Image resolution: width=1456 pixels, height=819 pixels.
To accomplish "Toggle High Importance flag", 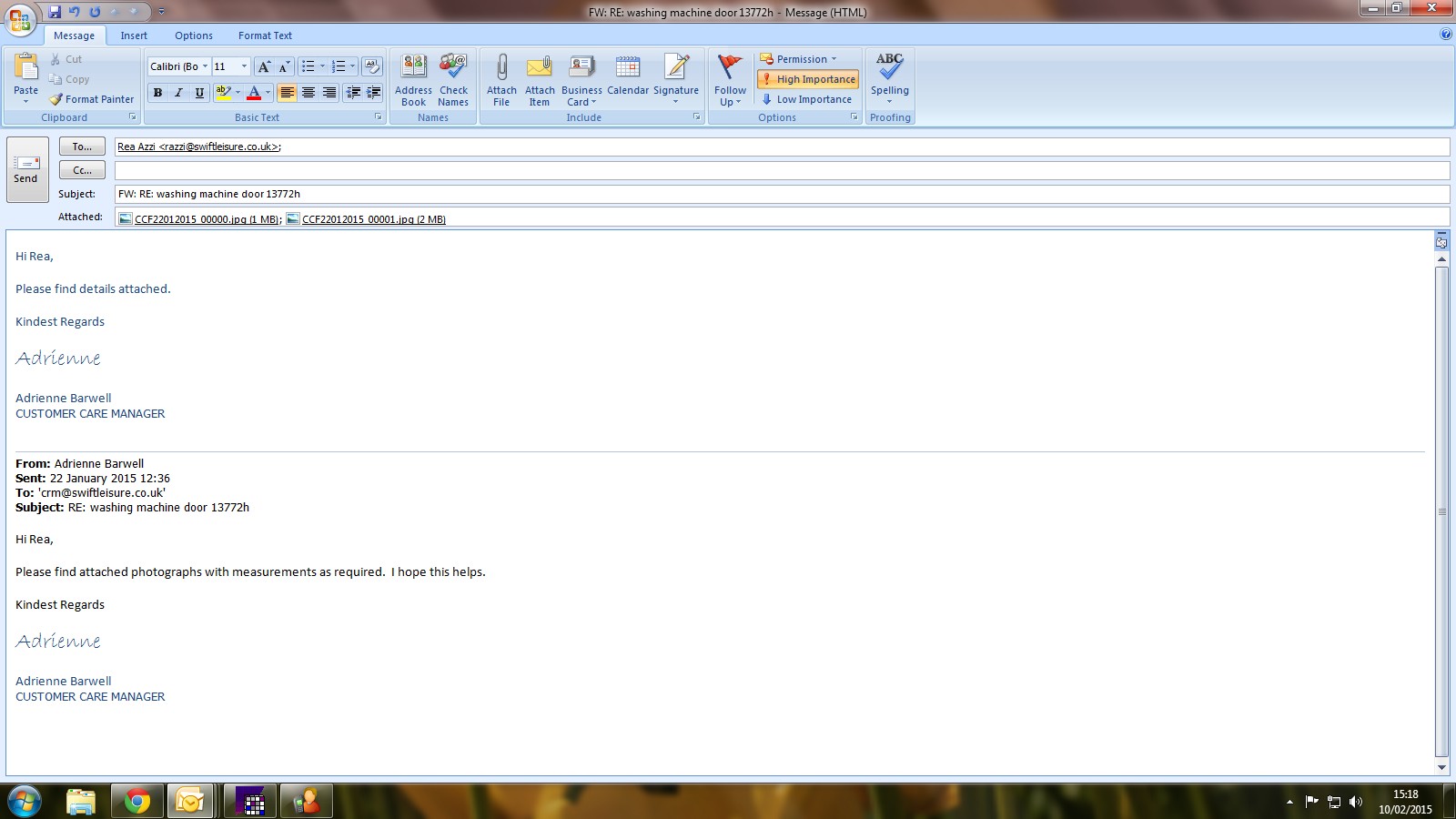I will point(808,79).
